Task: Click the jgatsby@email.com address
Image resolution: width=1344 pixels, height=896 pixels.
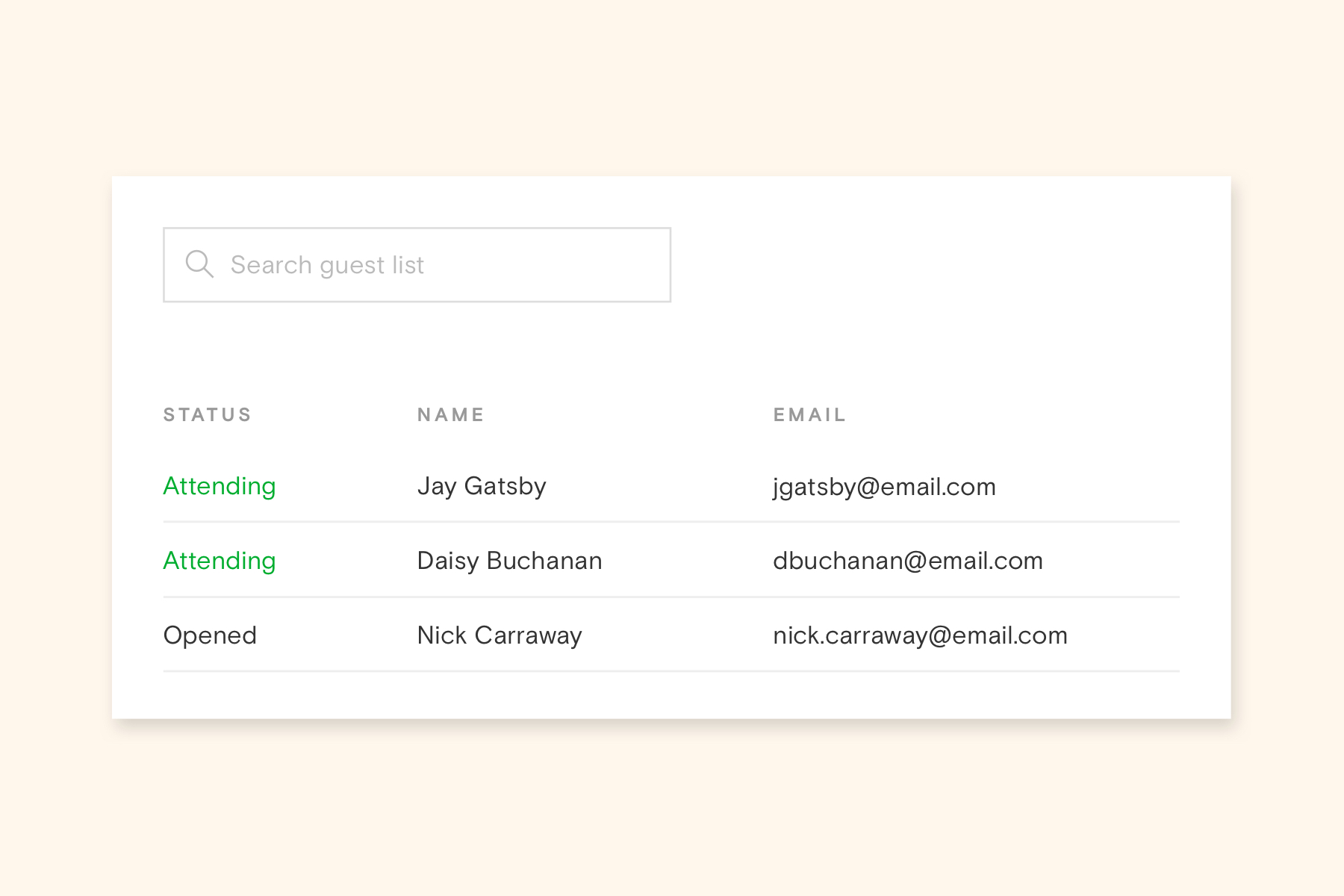Action: point(884,487)
